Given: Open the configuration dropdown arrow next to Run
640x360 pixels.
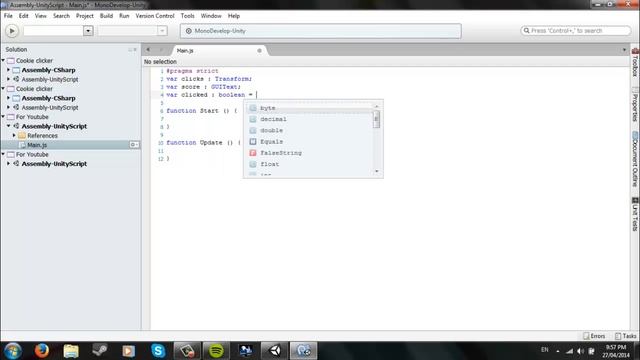Looking at the screenshot, I should click(x=88, y=31).
